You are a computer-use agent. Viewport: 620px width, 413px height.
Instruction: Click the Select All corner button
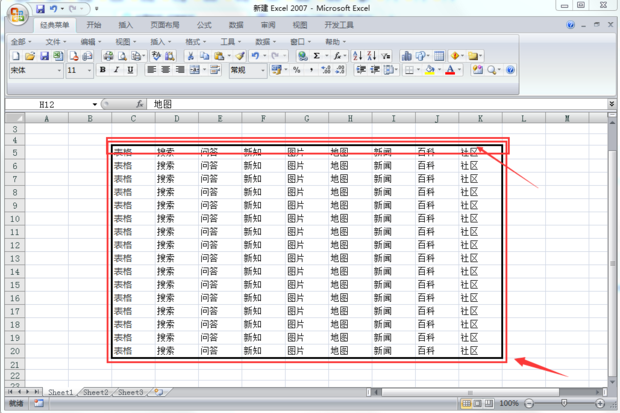(x=15, y=118)
